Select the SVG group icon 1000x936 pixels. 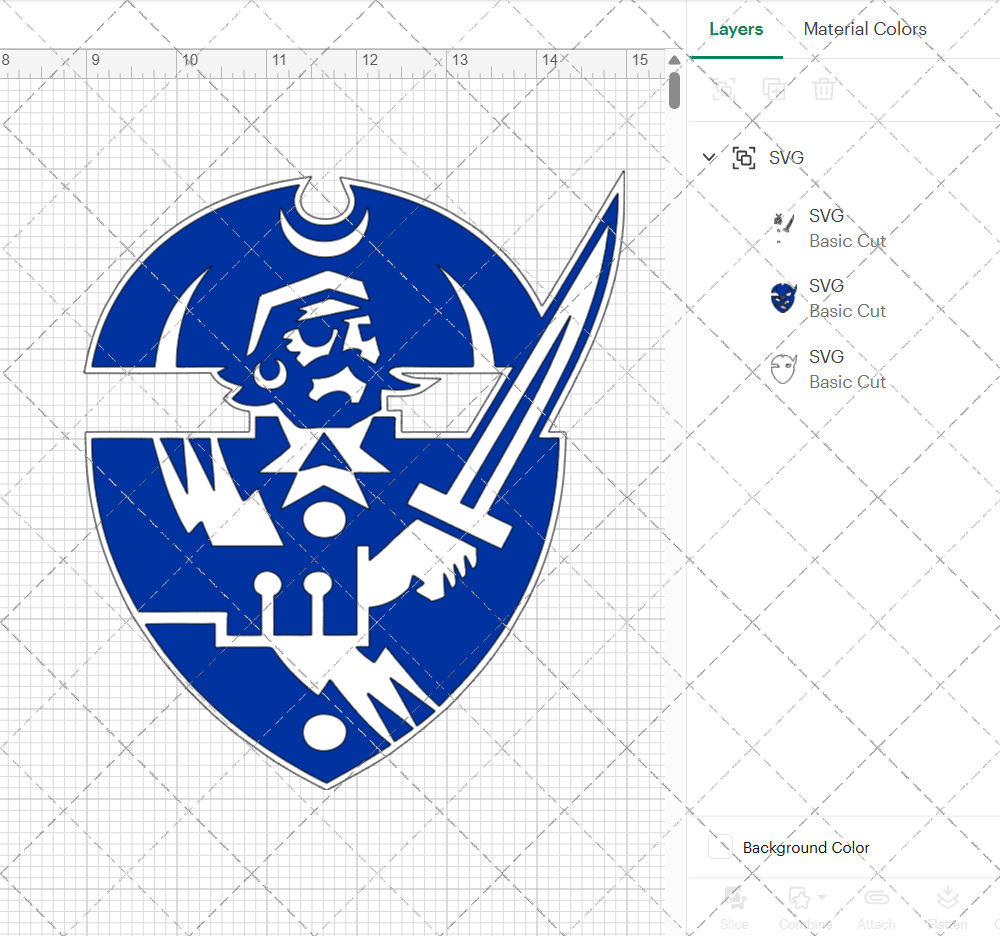pyautogui.click(x=744, y=157)
